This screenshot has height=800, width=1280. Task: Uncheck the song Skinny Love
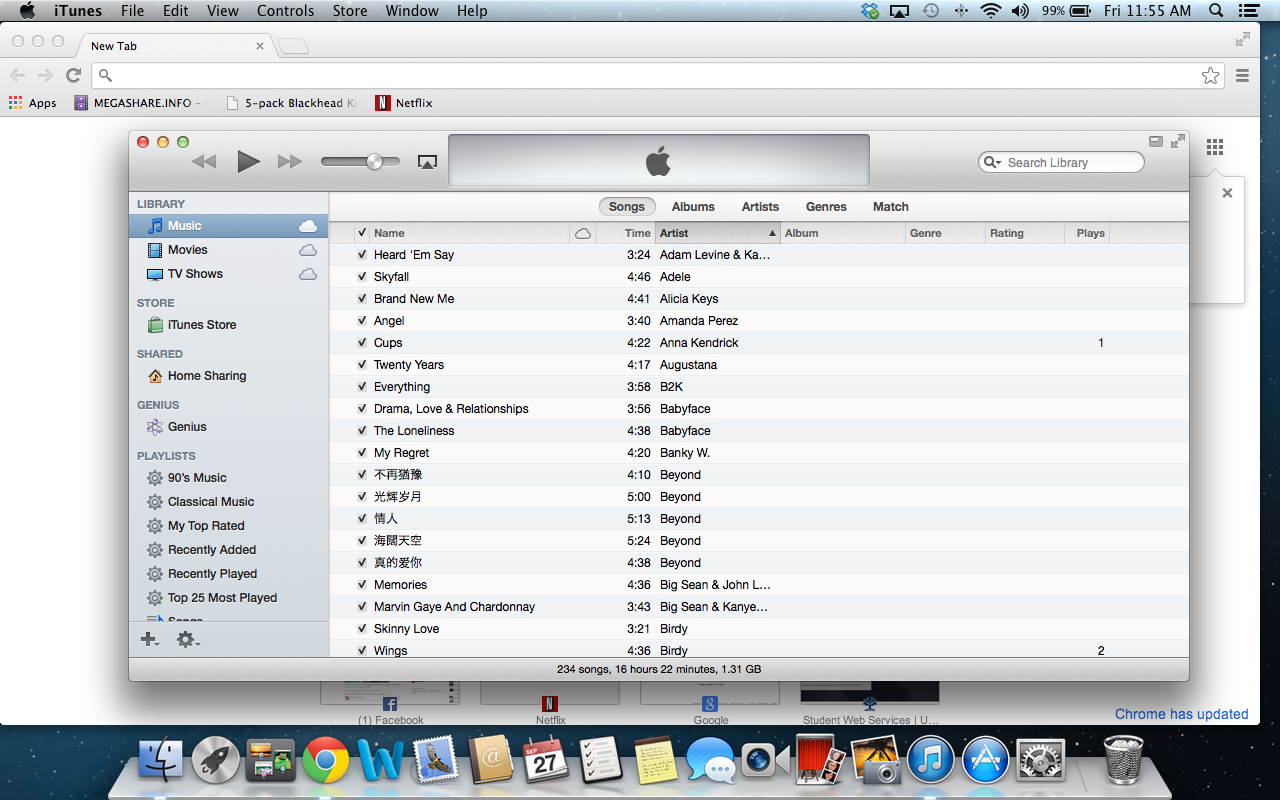[x=362, y=629]
